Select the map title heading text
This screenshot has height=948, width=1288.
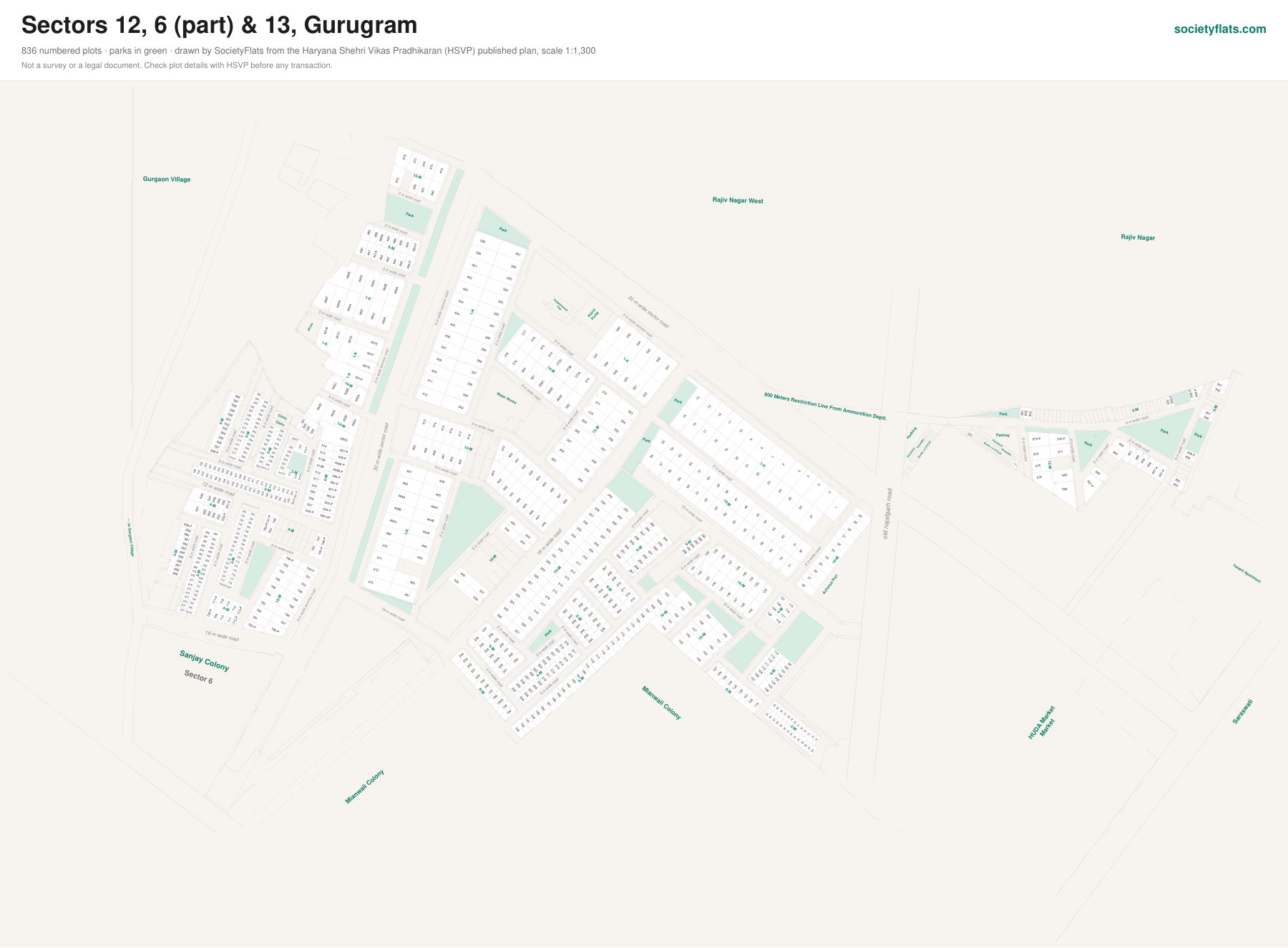click(x=220, y=25)
